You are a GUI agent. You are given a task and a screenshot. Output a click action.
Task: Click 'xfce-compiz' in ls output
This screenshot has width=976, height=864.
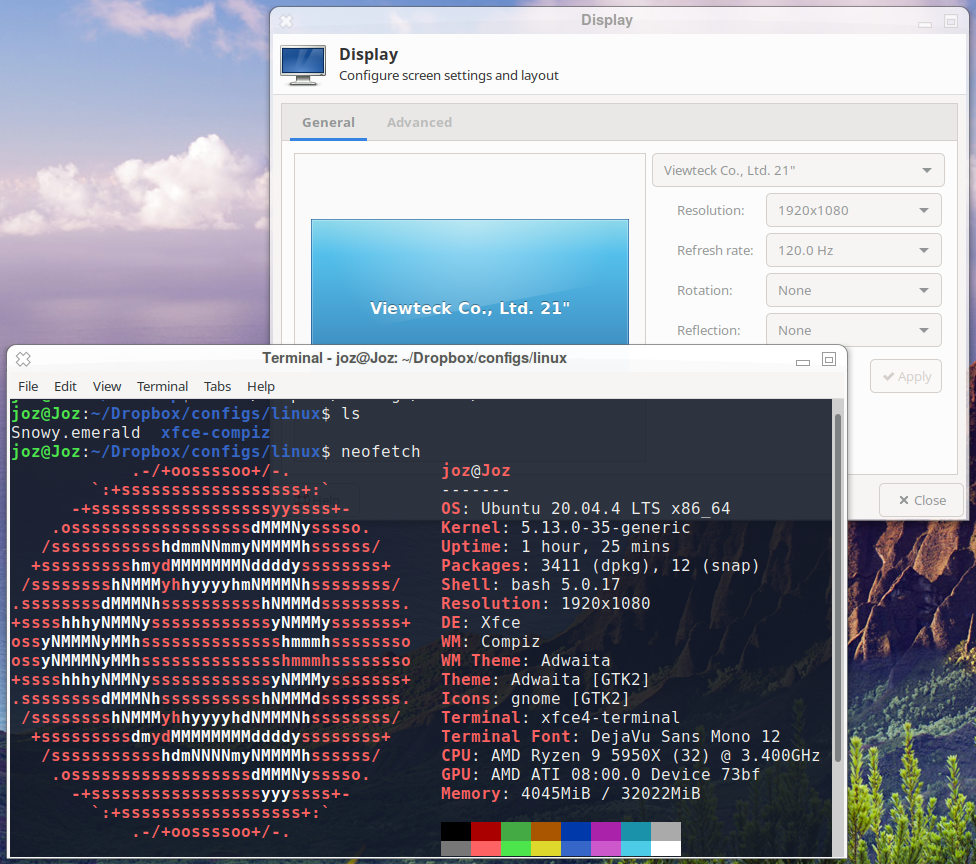[x=215, y=433]
